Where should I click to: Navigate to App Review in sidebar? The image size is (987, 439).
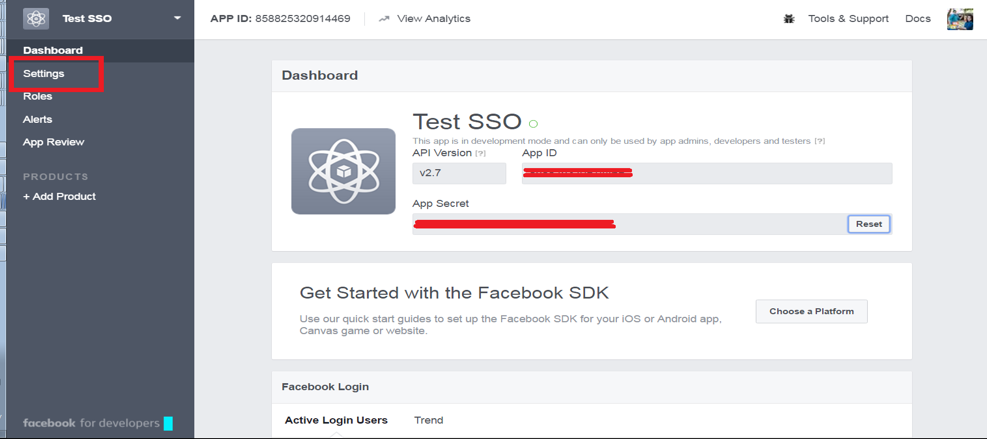54,142
